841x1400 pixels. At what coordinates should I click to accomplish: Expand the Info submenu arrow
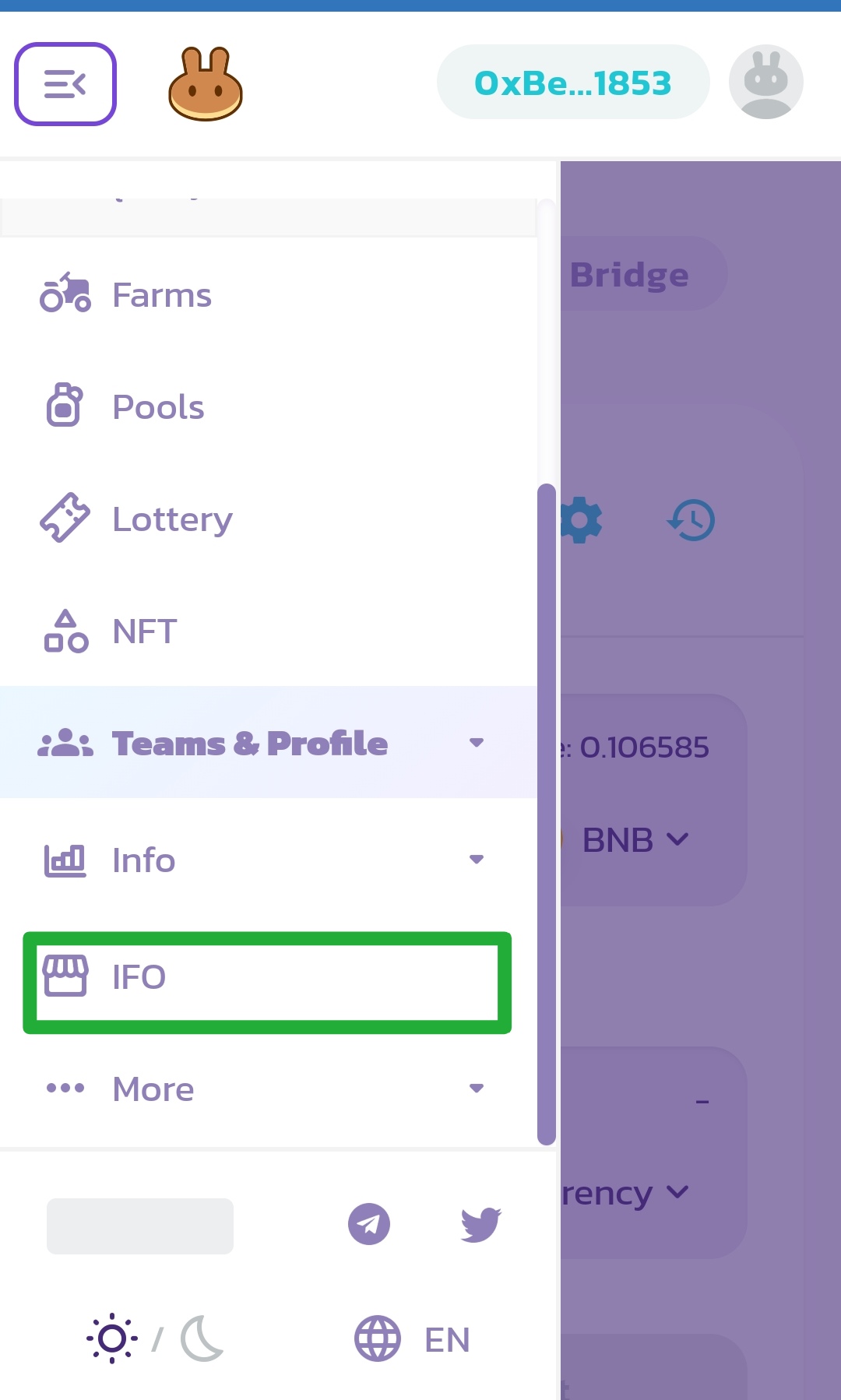tap(477, 860)
